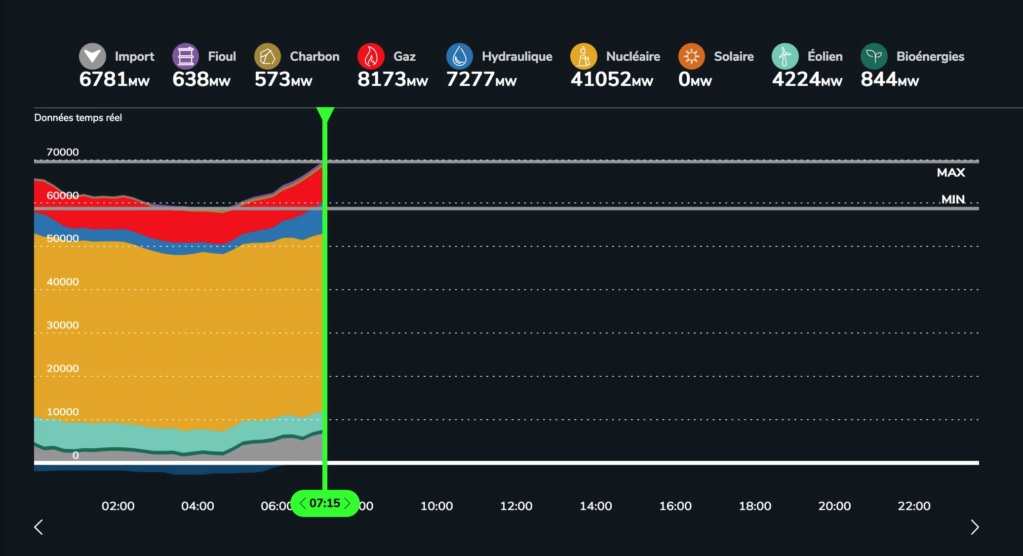Select the Éolien wind turbine icon
Screen dimensions: 1023x556
click(x=785, y=56)
